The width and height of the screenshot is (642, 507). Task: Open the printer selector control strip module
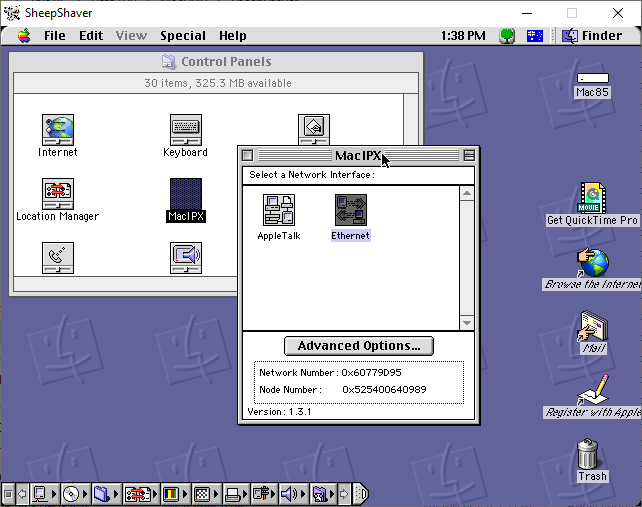click(236, 494)
